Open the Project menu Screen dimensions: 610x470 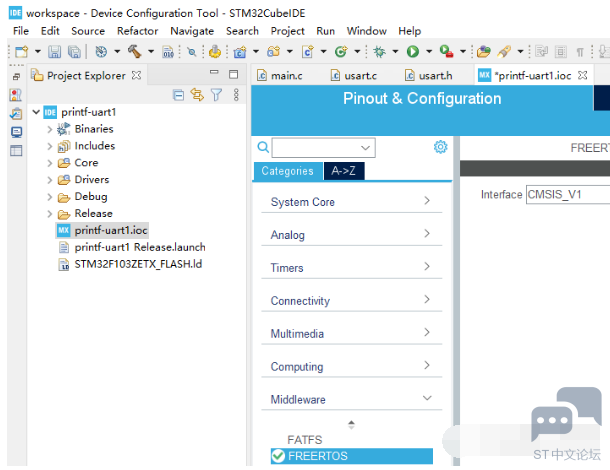click(287, 31)
